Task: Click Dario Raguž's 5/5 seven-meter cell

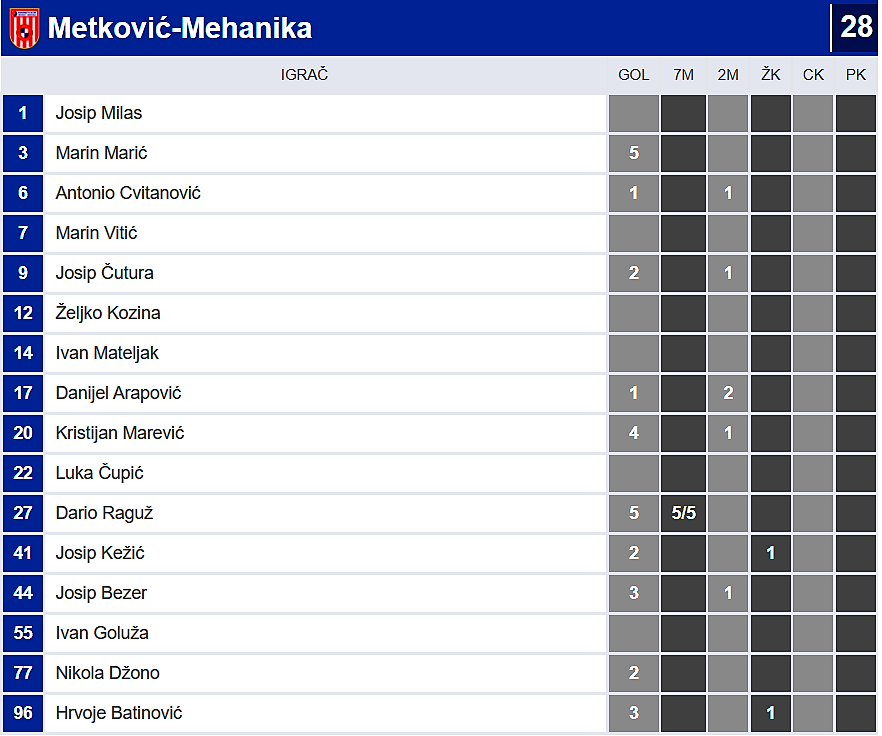Action: [x=684, y=513]
